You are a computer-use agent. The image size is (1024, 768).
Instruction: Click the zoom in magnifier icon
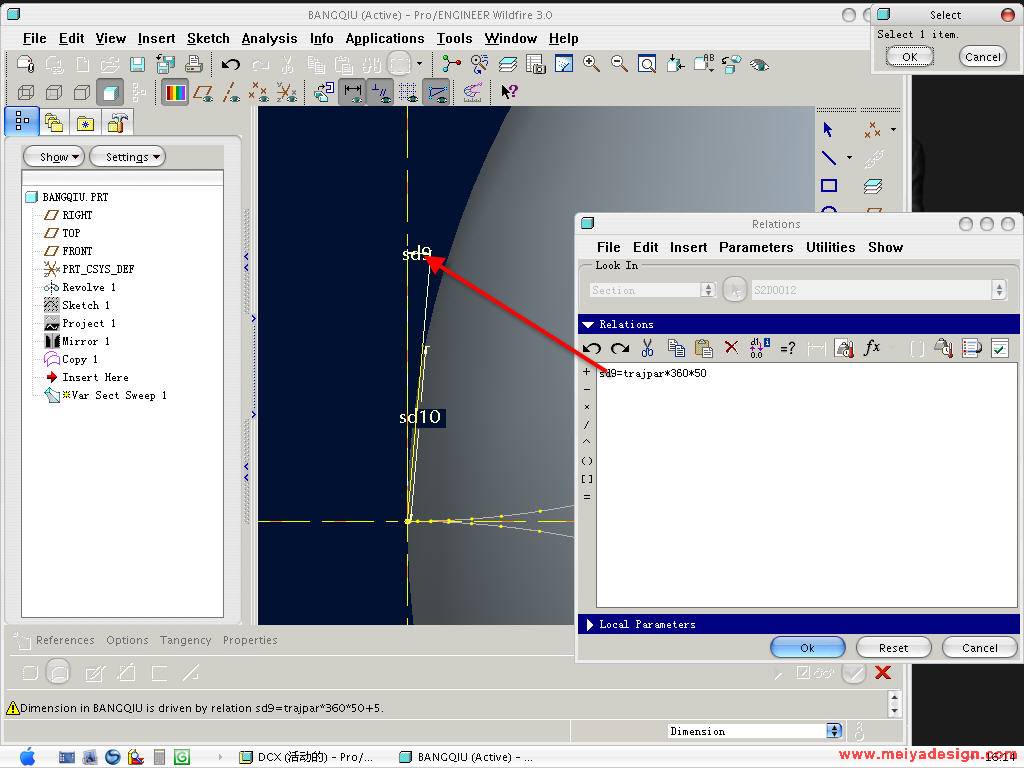point(592,64)
